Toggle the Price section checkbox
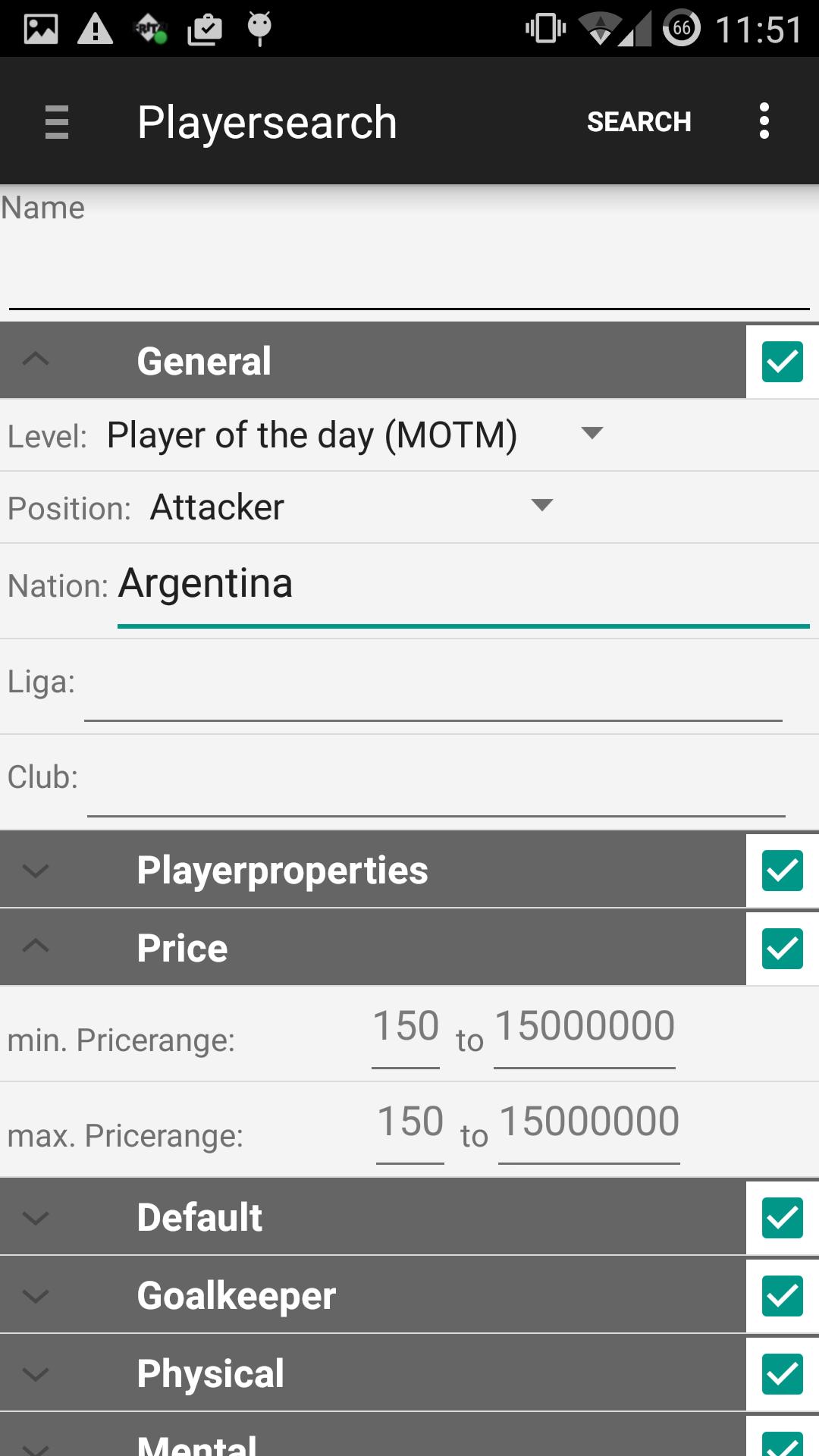 tap(782, 949)
